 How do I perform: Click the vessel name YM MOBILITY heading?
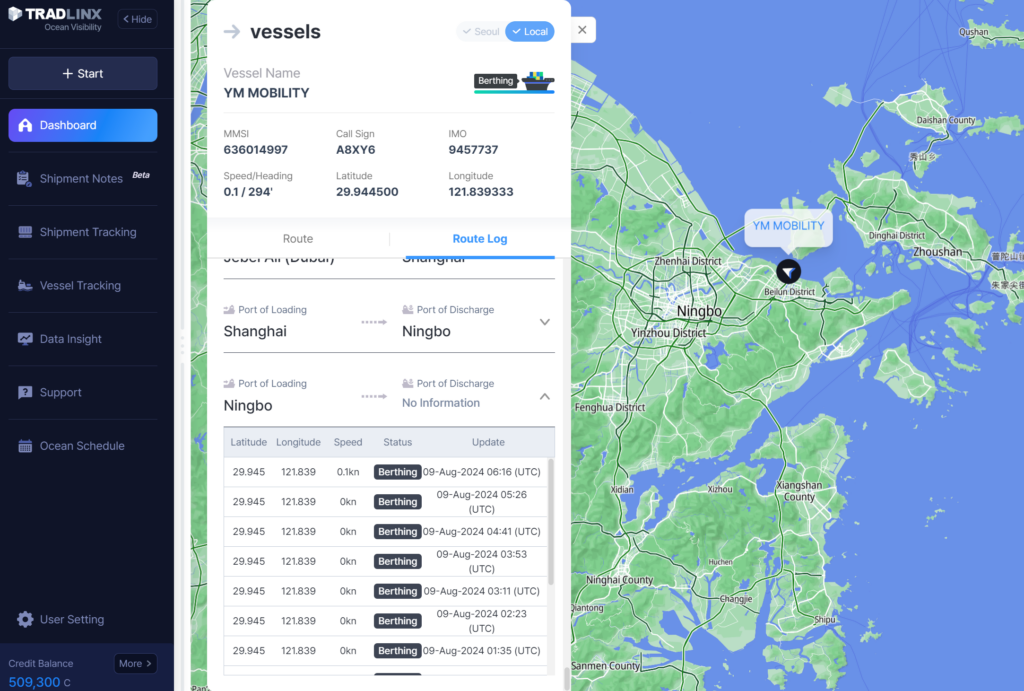tap(266, 93)
